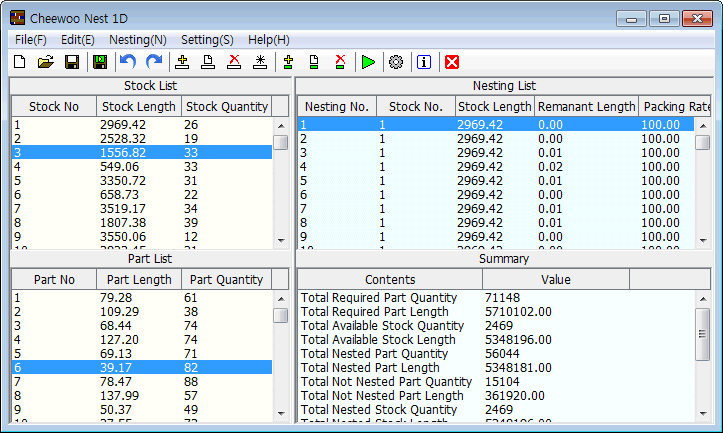Screen dimensions: 723x433
Task: Open the Help(H) menu
Action: (x=269, y=40)
